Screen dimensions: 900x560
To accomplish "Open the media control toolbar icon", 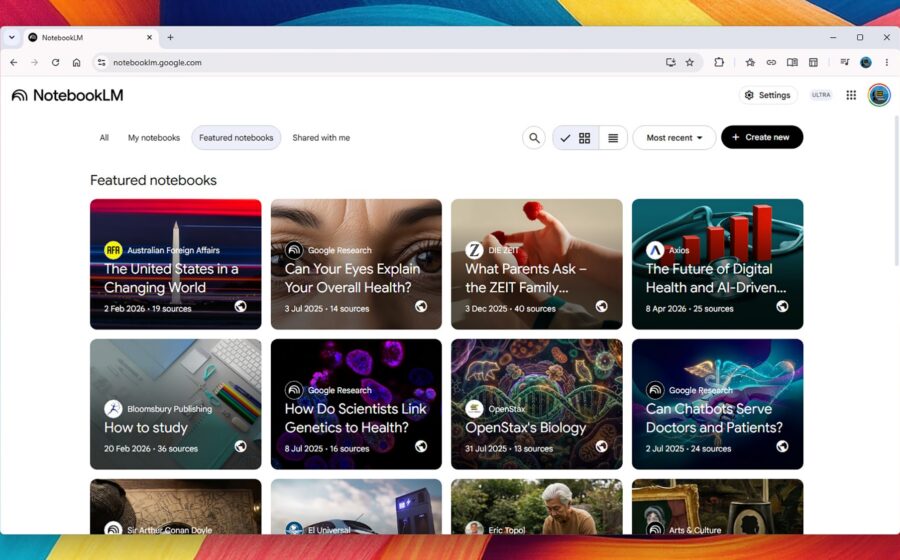I will pos(844,63).
